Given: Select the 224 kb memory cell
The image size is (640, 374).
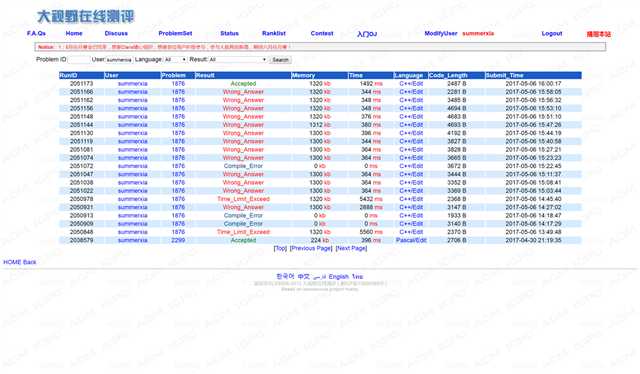Looking at the screenshot, I should (x=320, y=240).
